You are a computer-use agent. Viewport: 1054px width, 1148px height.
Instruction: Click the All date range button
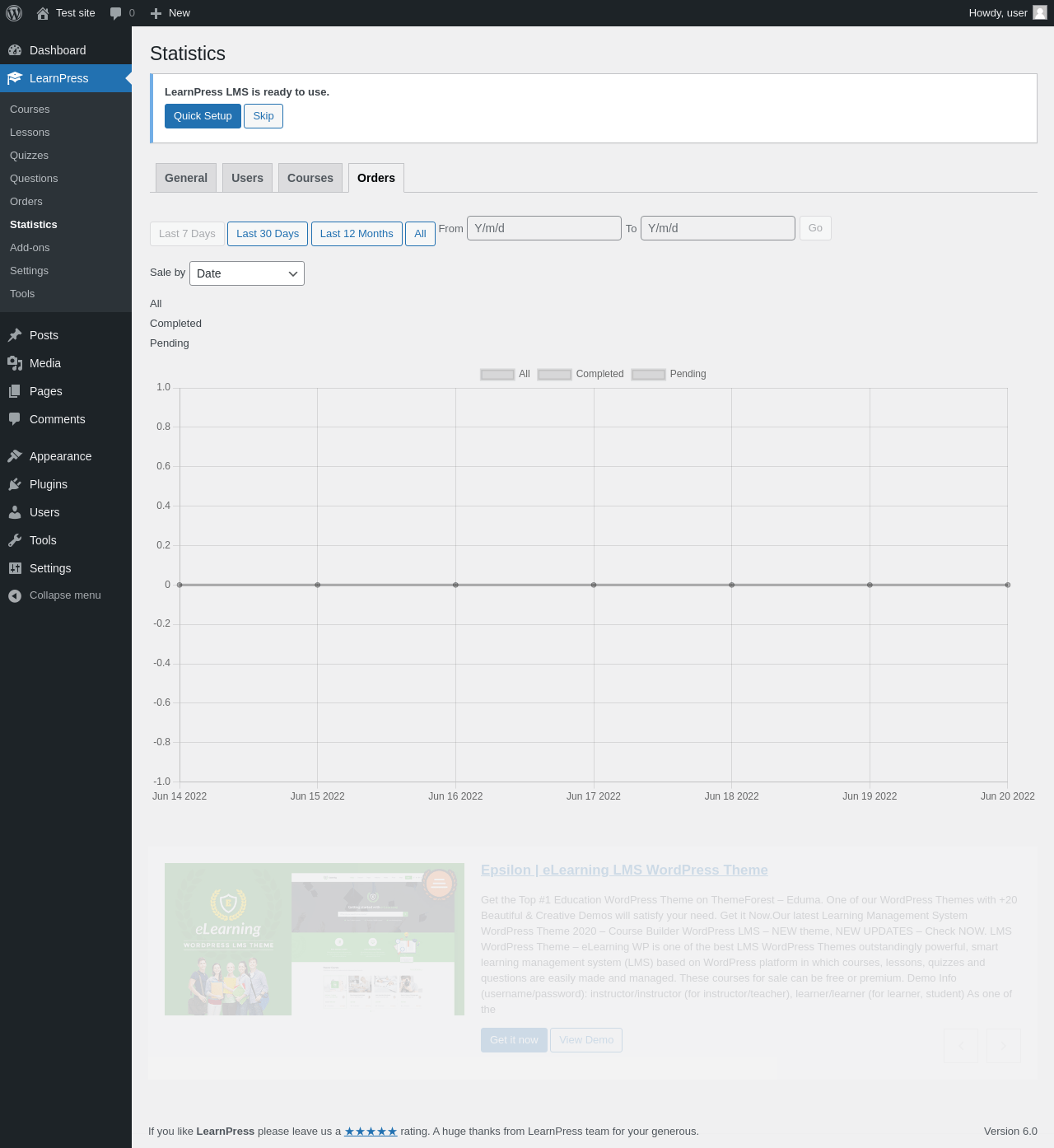tap(420, 234)
